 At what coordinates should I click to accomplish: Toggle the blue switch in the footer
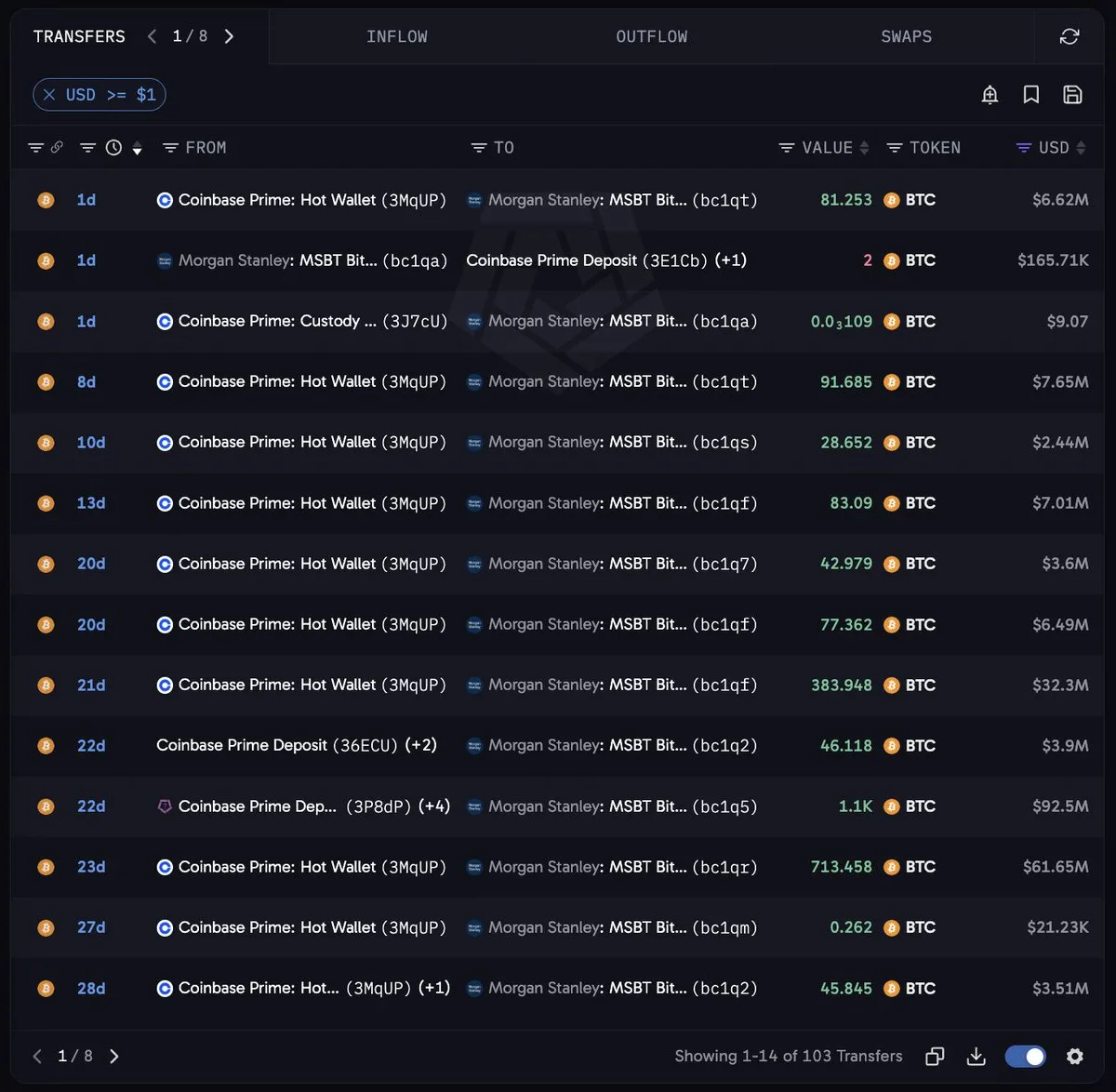[x=1026, y=1056]
